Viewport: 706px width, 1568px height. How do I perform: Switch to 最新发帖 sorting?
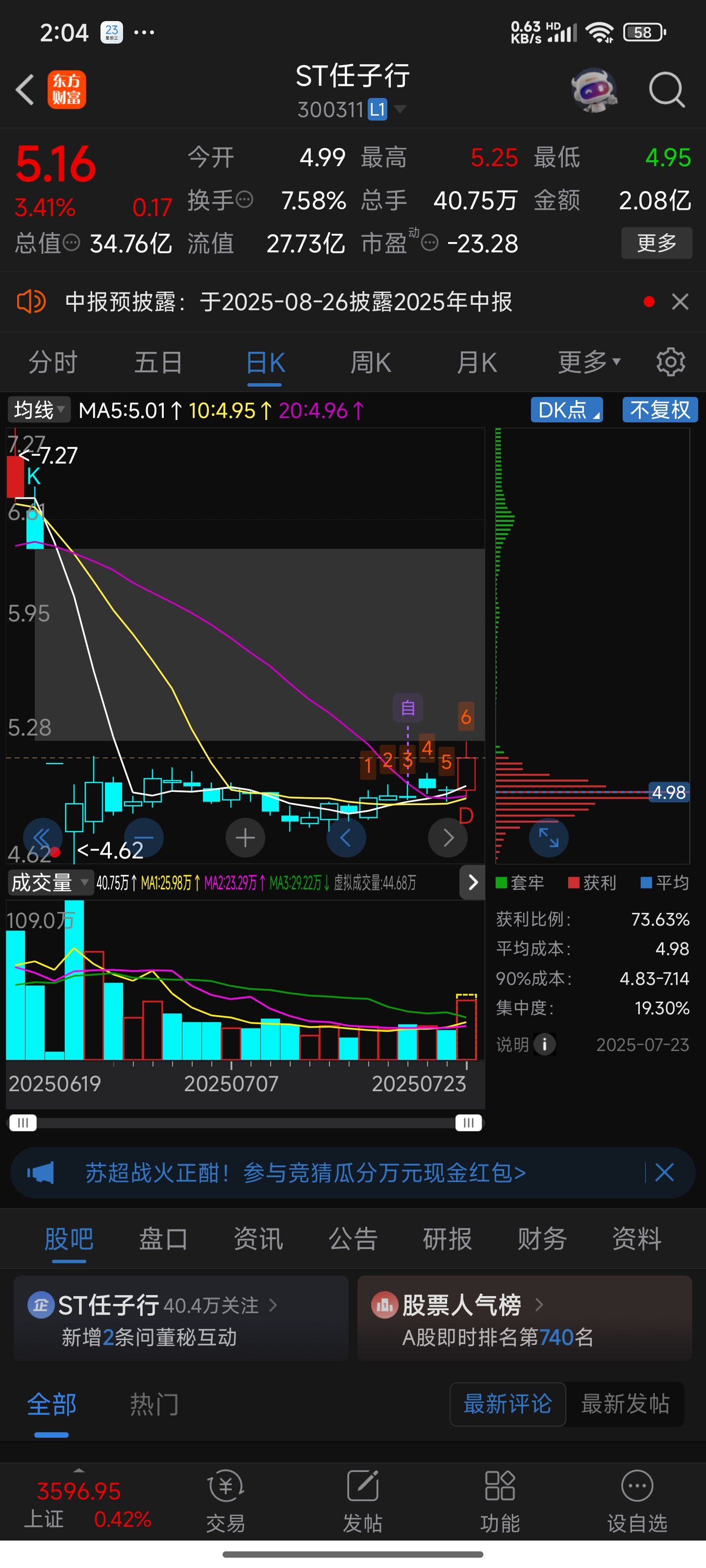626,1404
